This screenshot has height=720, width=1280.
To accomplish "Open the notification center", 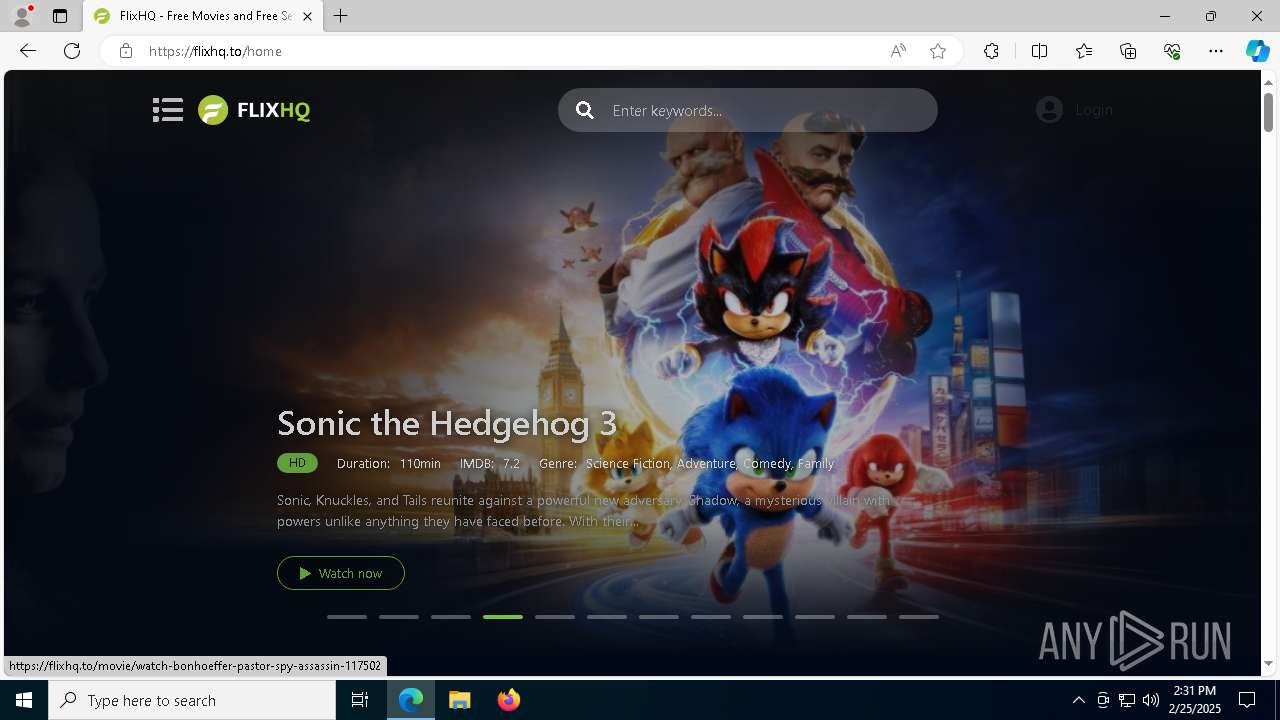I will click(x=1247, y=700).
